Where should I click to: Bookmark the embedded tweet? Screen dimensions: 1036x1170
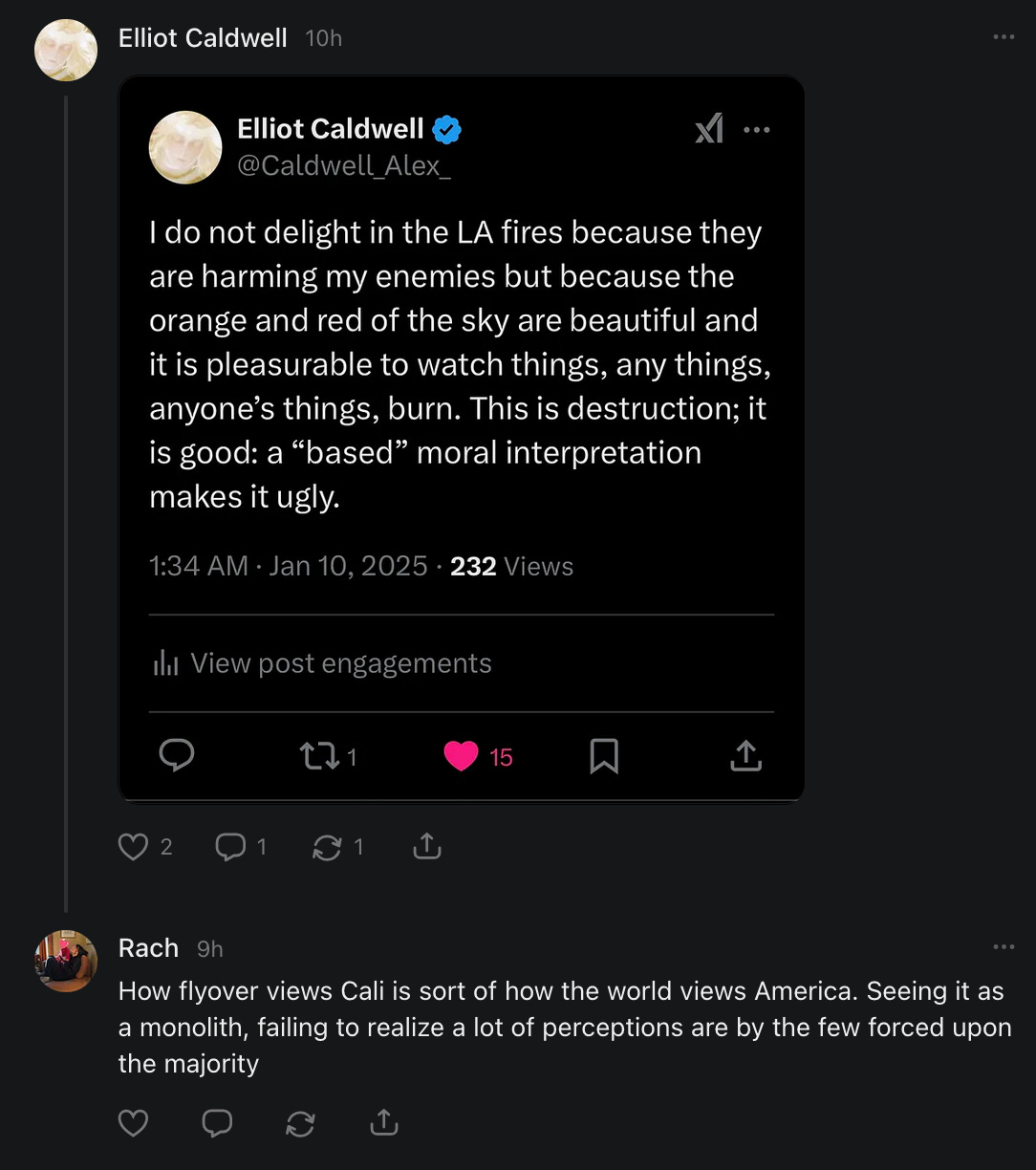pyautogui.click(x=604, y=757)
